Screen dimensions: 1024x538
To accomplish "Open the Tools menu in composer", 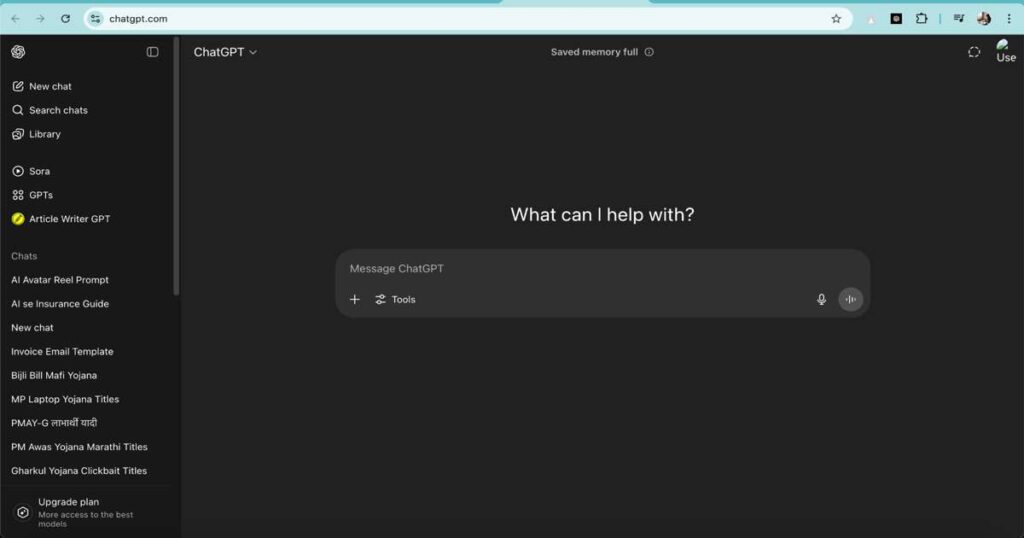I will (x=395, y=299).
